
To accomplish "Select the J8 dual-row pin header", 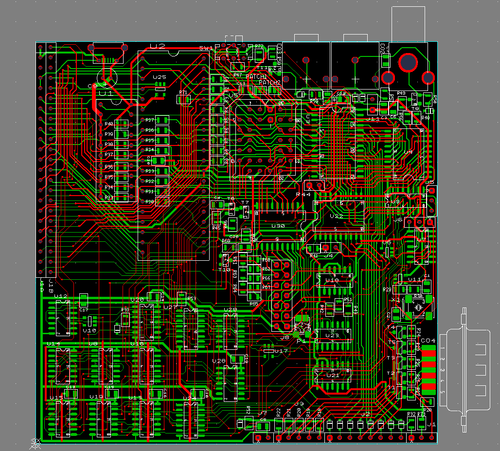I will (x=281, y=296).
